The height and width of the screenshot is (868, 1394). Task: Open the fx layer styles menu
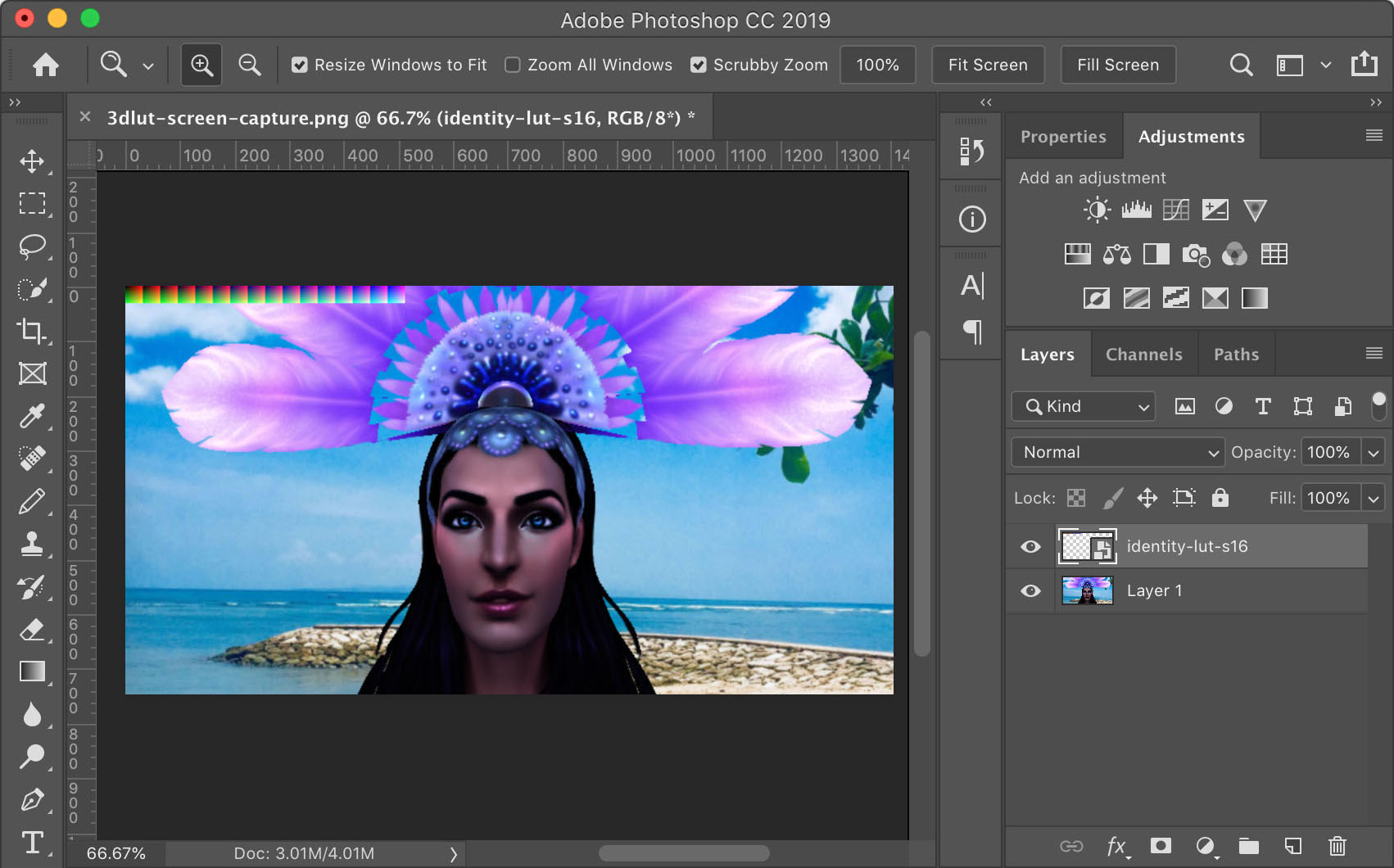click(1116, 846)
